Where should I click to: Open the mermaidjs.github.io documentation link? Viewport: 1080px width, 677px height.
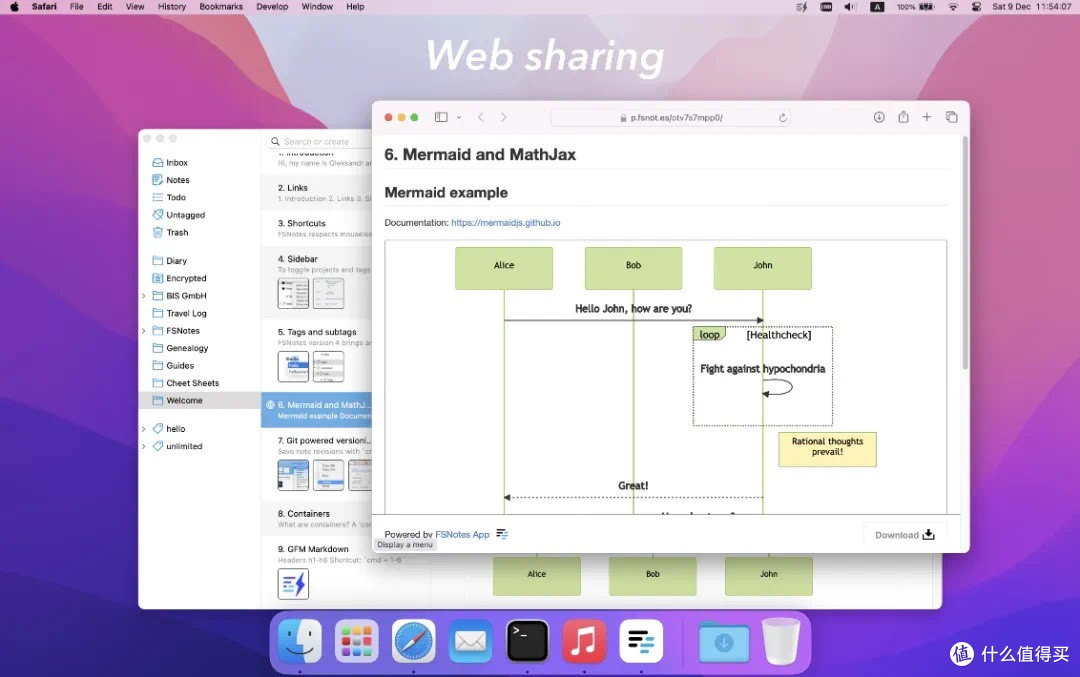tap(506, 222)
